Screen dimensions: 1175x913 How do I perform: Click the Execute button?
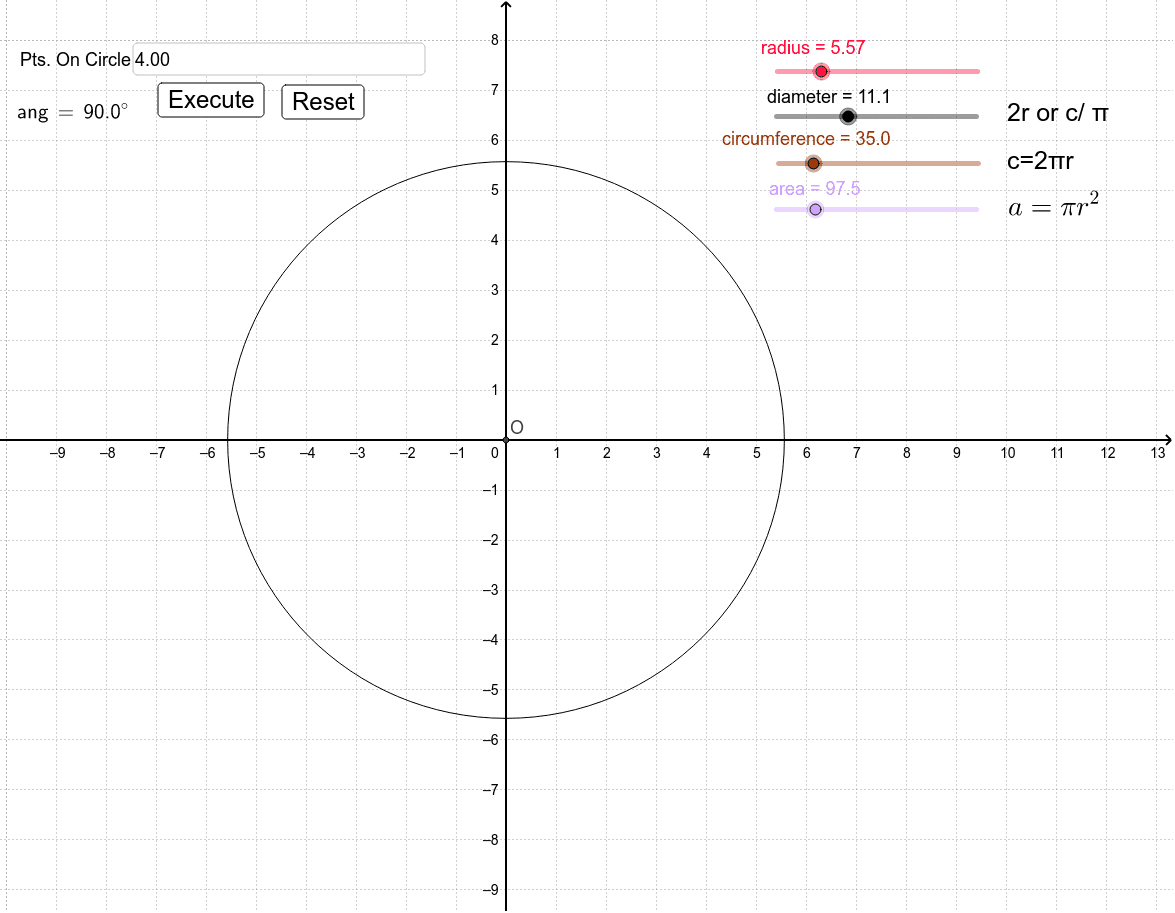pos(211,100)
